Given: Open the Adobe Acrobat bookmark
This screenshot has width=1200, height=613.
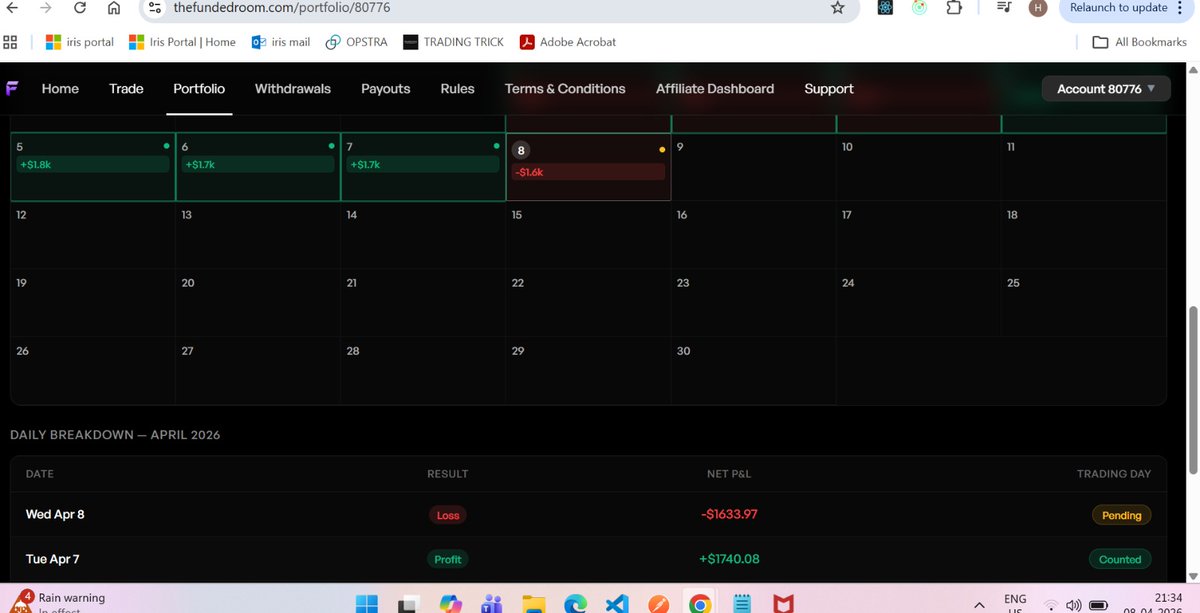Looking at the screenshot, I should pos(568,42).
